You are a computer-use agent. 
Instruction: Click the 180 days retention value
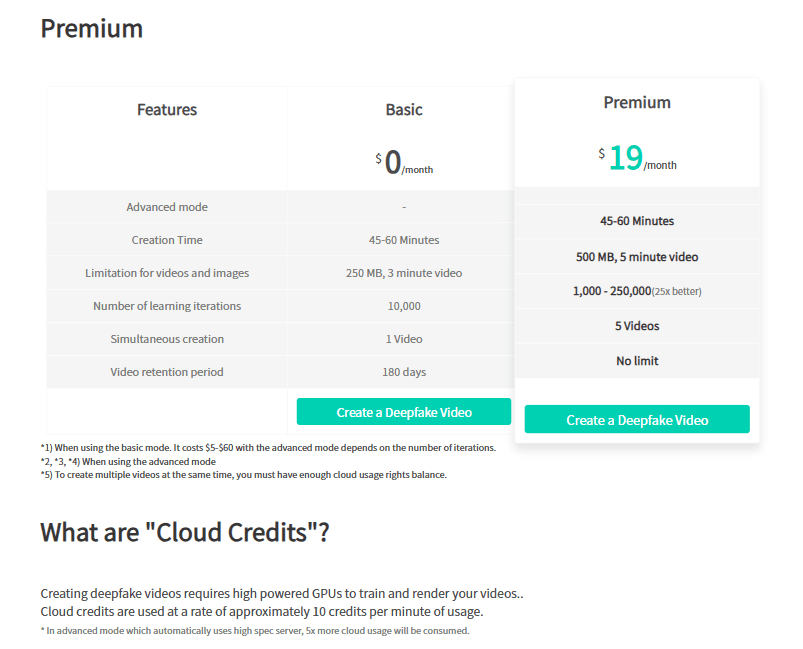point(404,372)
